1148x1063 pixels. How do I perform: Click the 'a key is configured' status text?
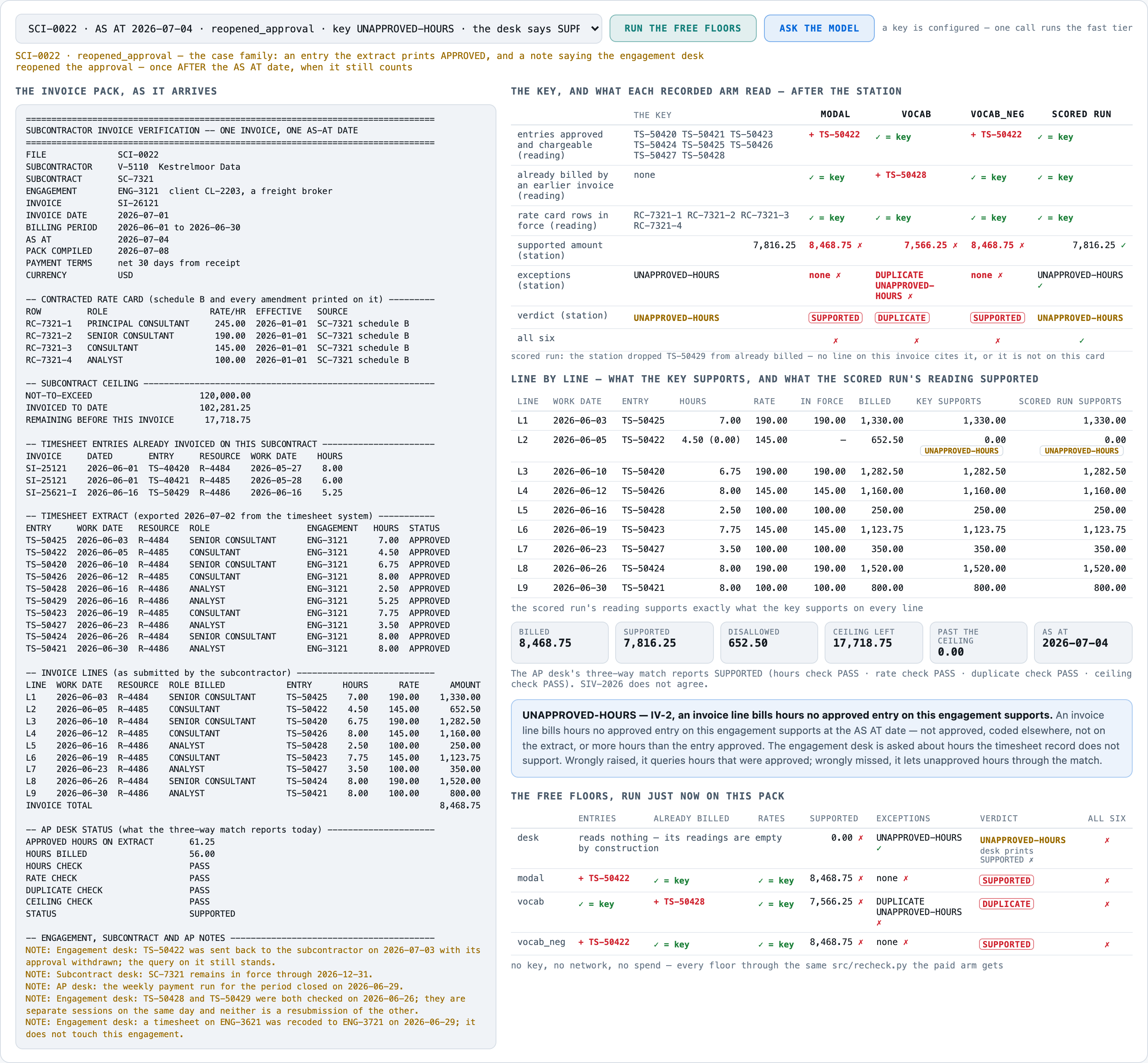1007,27
